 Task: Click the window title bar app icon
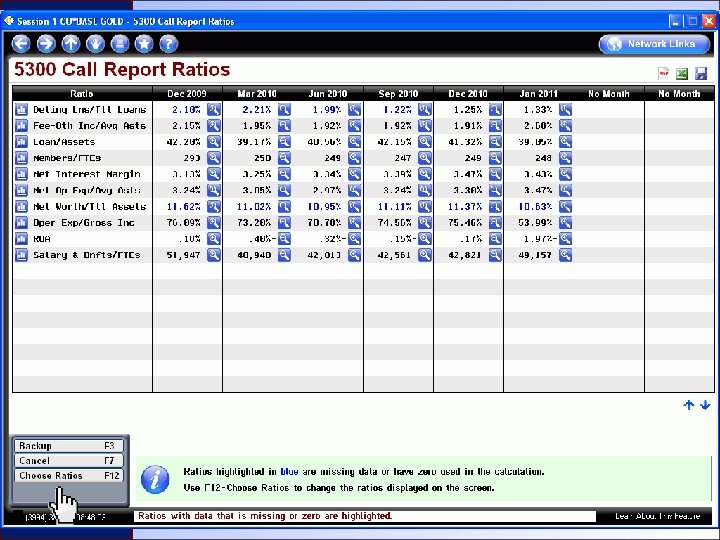[x=9, y=21]
